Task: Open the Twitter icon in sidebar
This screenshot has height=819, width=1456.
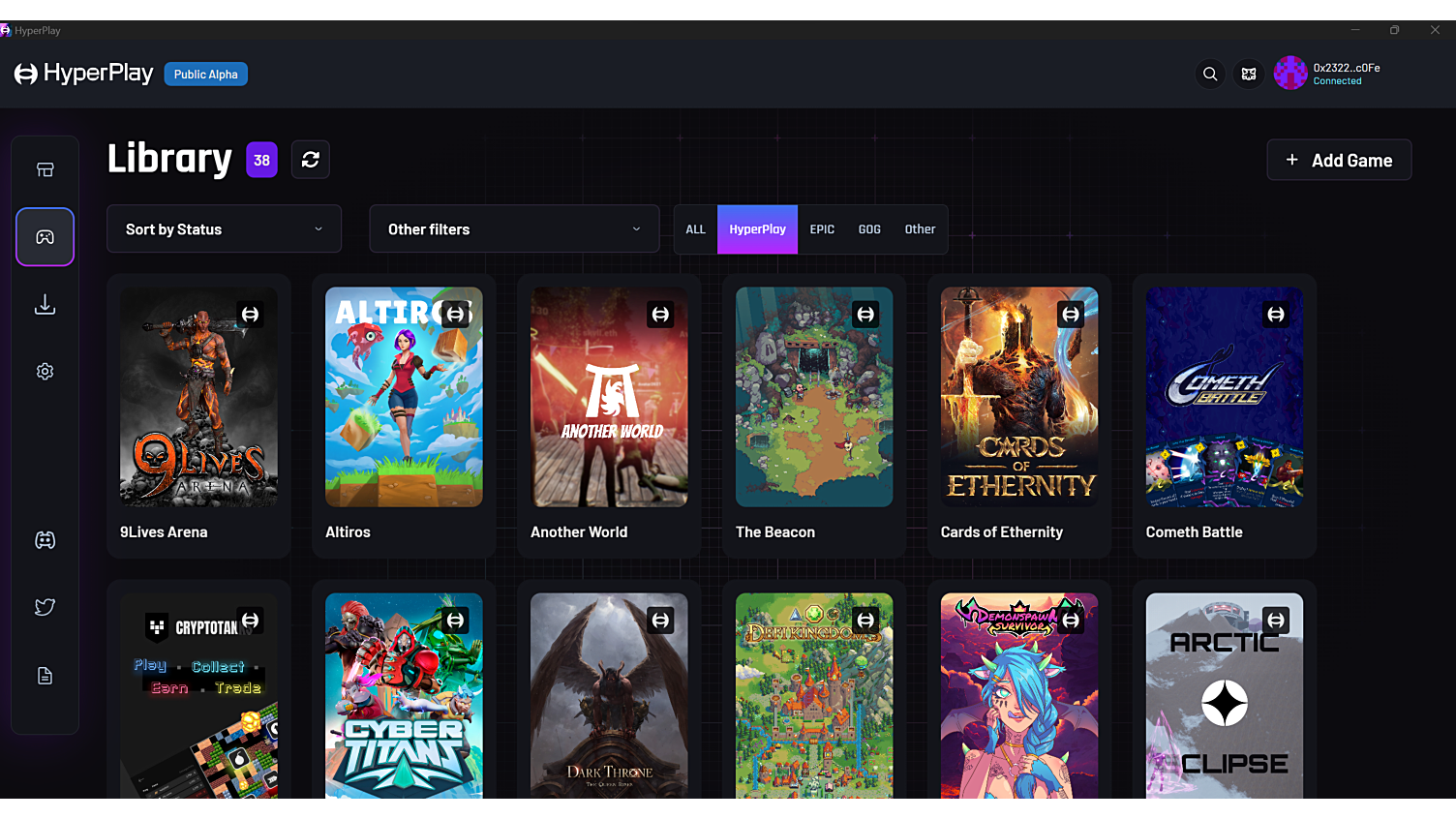Action: [x=45, y=607]
